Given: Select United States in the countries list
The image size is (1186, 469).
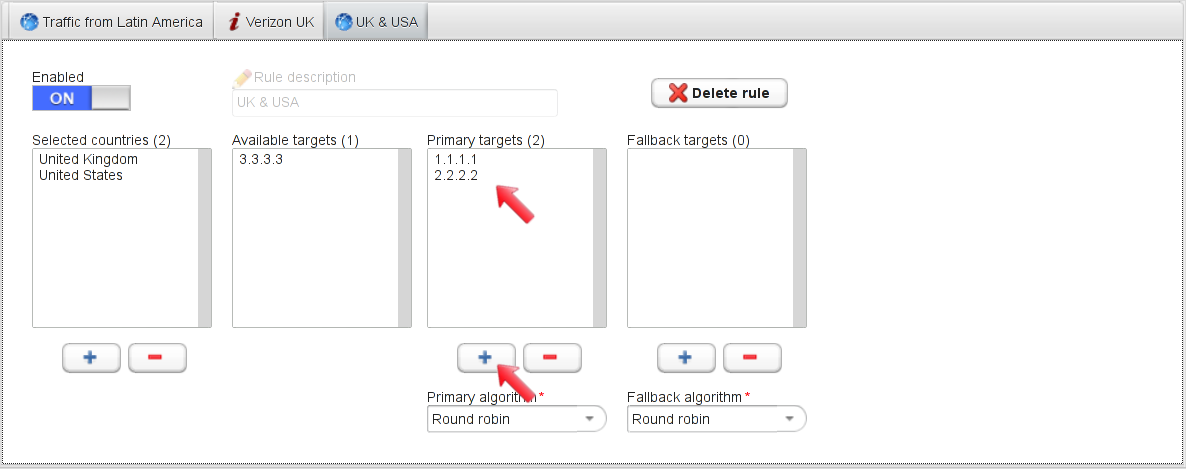Looking at the screenshot, I should coord(81,175).
